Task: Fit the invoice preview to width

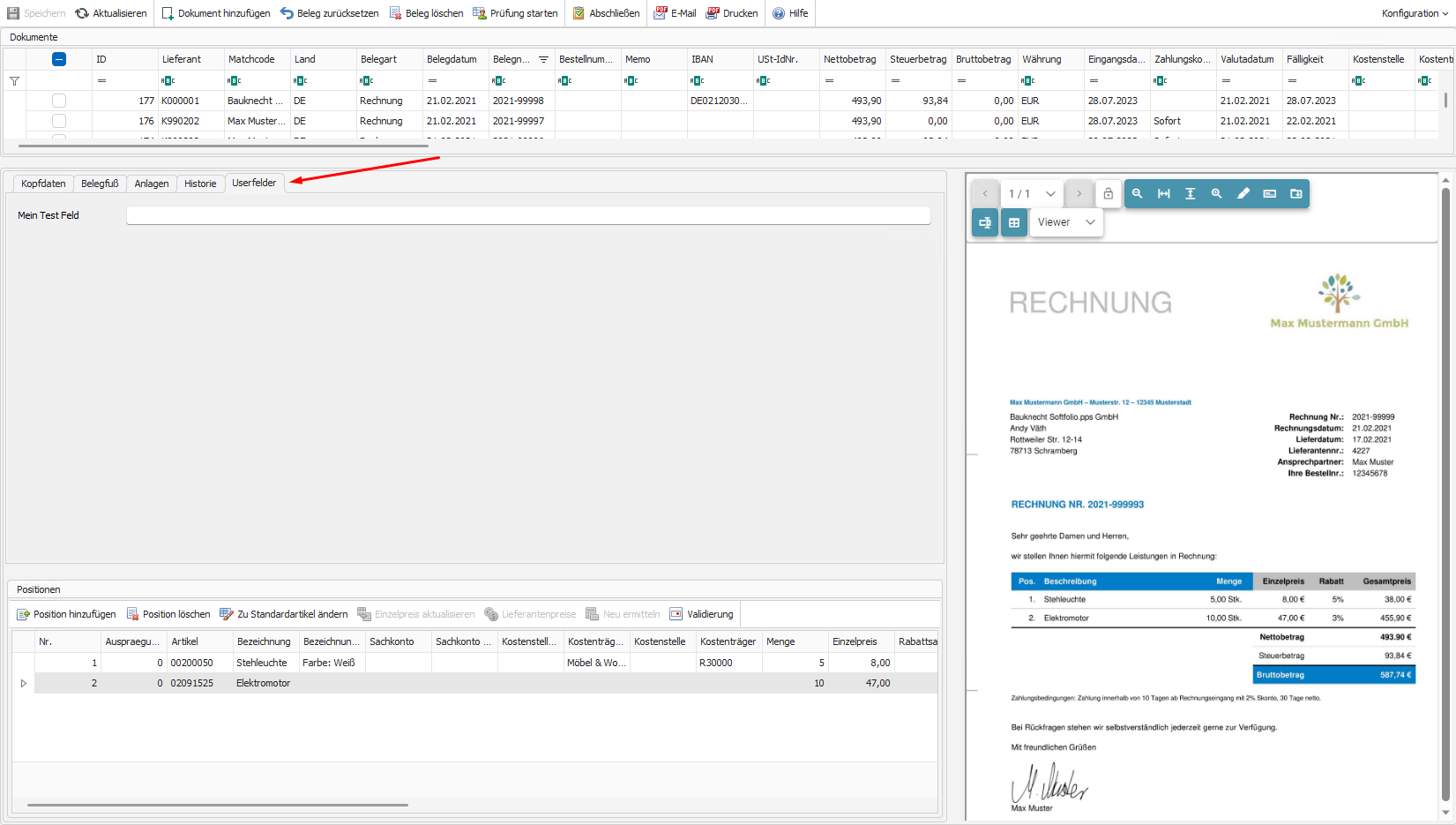Action: [x=1163, y=194]
